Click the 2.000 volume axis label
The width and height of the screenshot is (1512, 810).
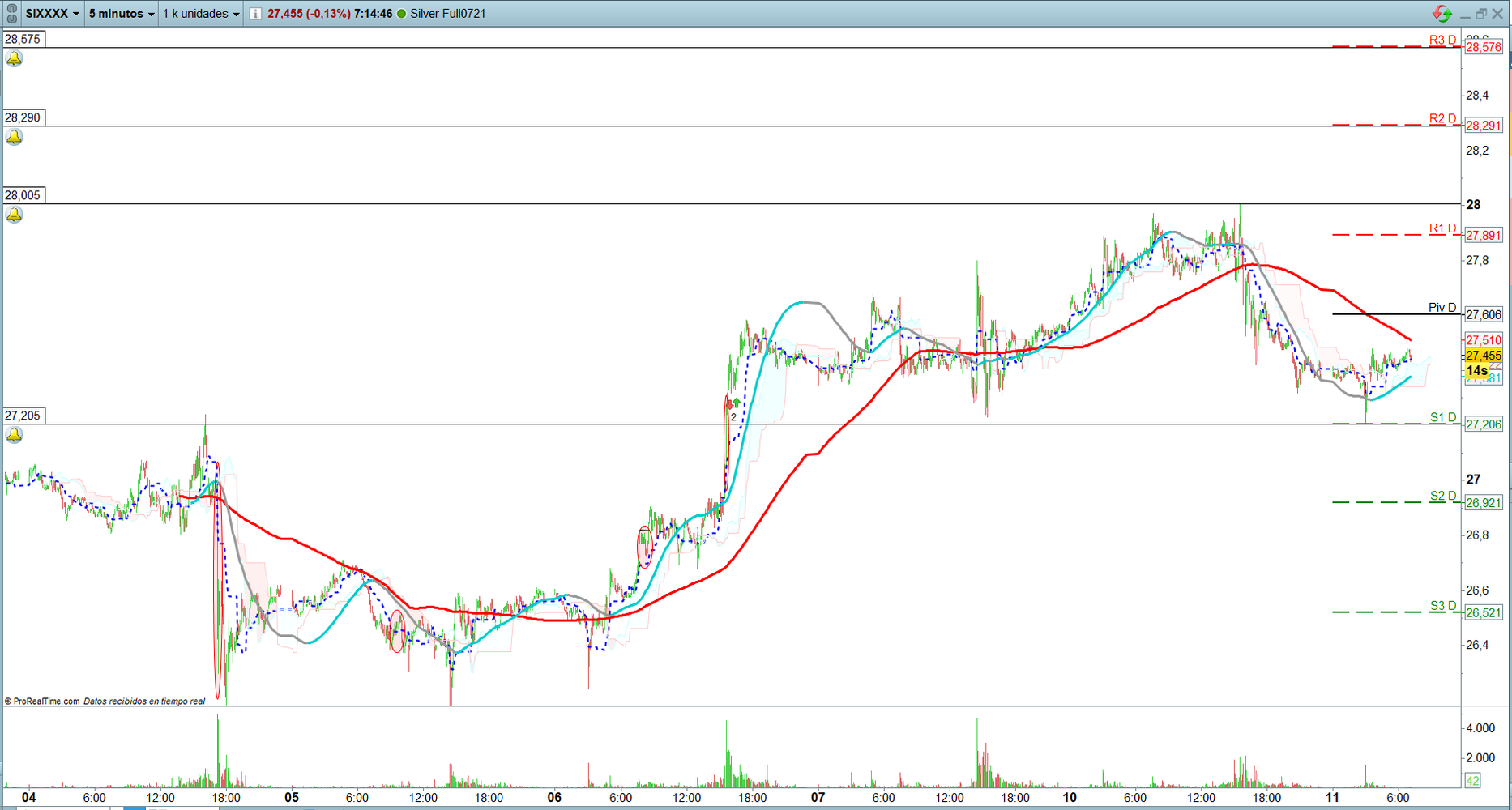pyautogui.click(x=1480, y=758)
